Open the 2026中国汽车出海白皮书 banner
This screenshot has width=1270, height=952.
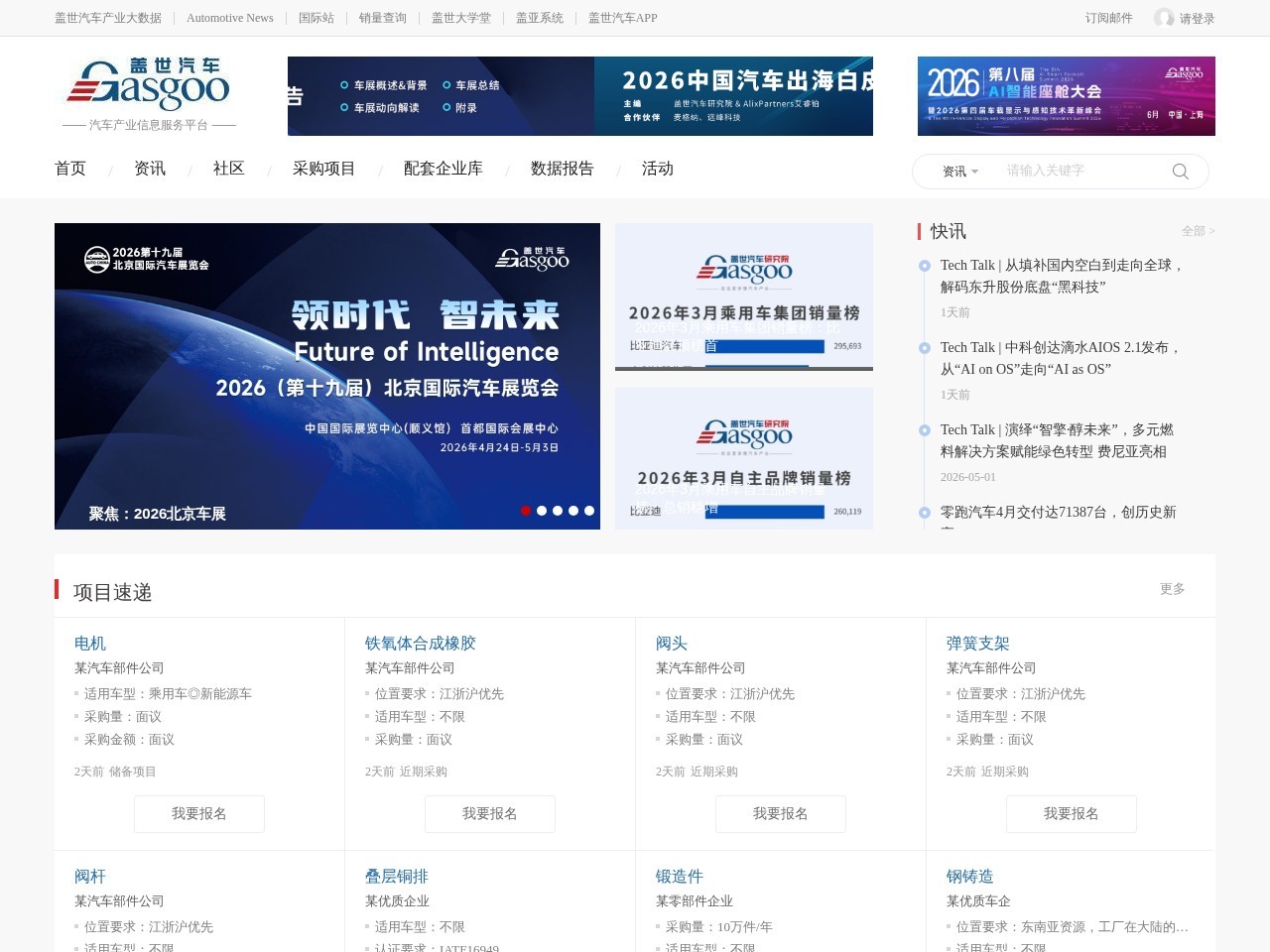(x=734, y=96)
